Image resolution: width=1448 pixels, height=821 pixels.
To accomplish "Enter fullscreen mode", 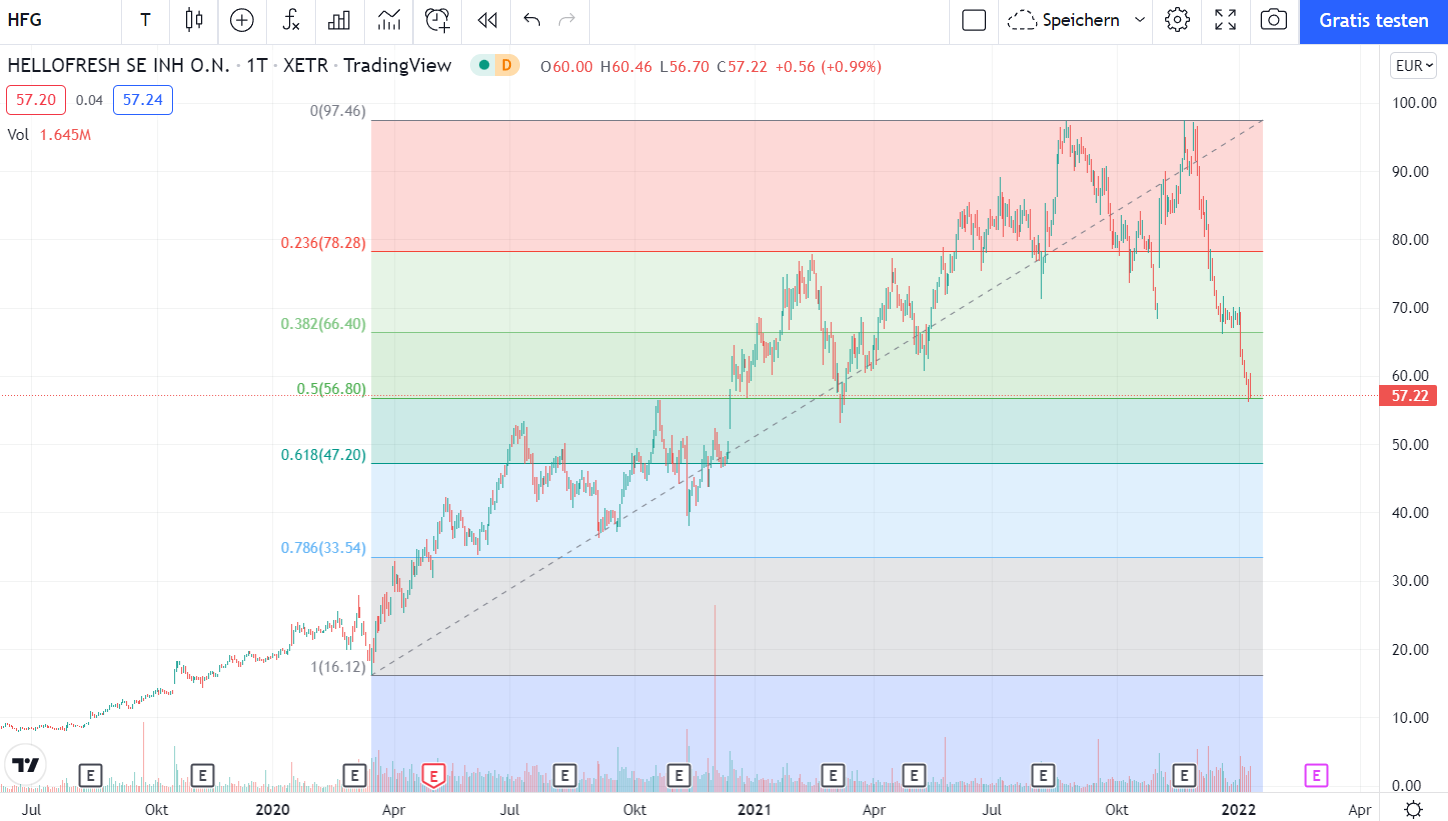I will click(1226, 20).
